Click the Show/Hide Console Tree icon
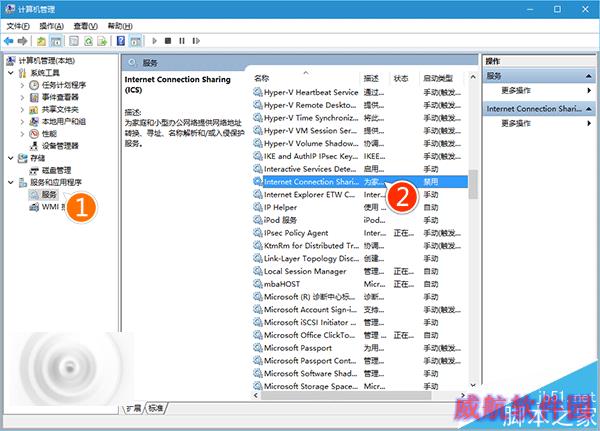600x431 pixels. point(56,41)
